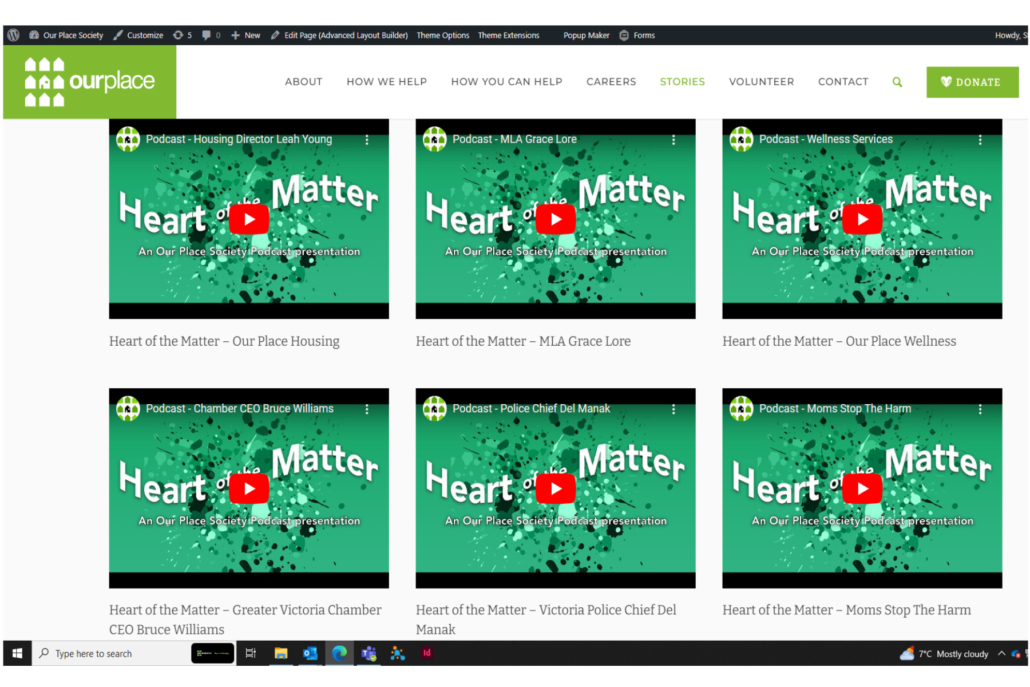This screenshot has width=1030, height=687.
Task: Play the Housing Director Leah Young podcast
Action: pos(249,219)
